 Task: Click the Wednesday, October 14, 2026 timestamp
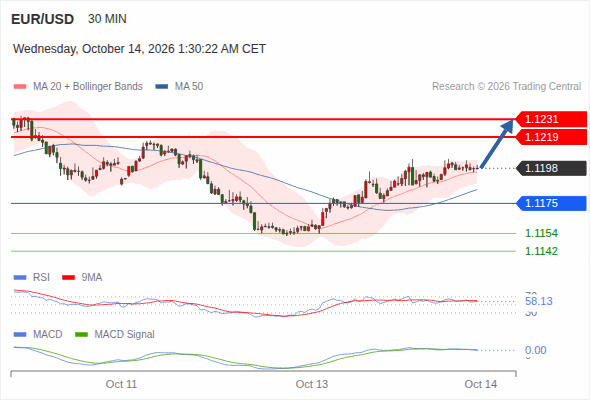pyautogui.click(x=139, y=49)
